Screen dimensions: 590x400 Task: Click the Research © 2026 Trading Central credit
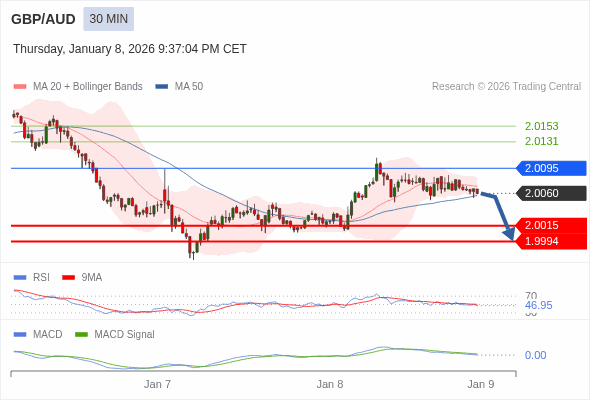point(506,87)
